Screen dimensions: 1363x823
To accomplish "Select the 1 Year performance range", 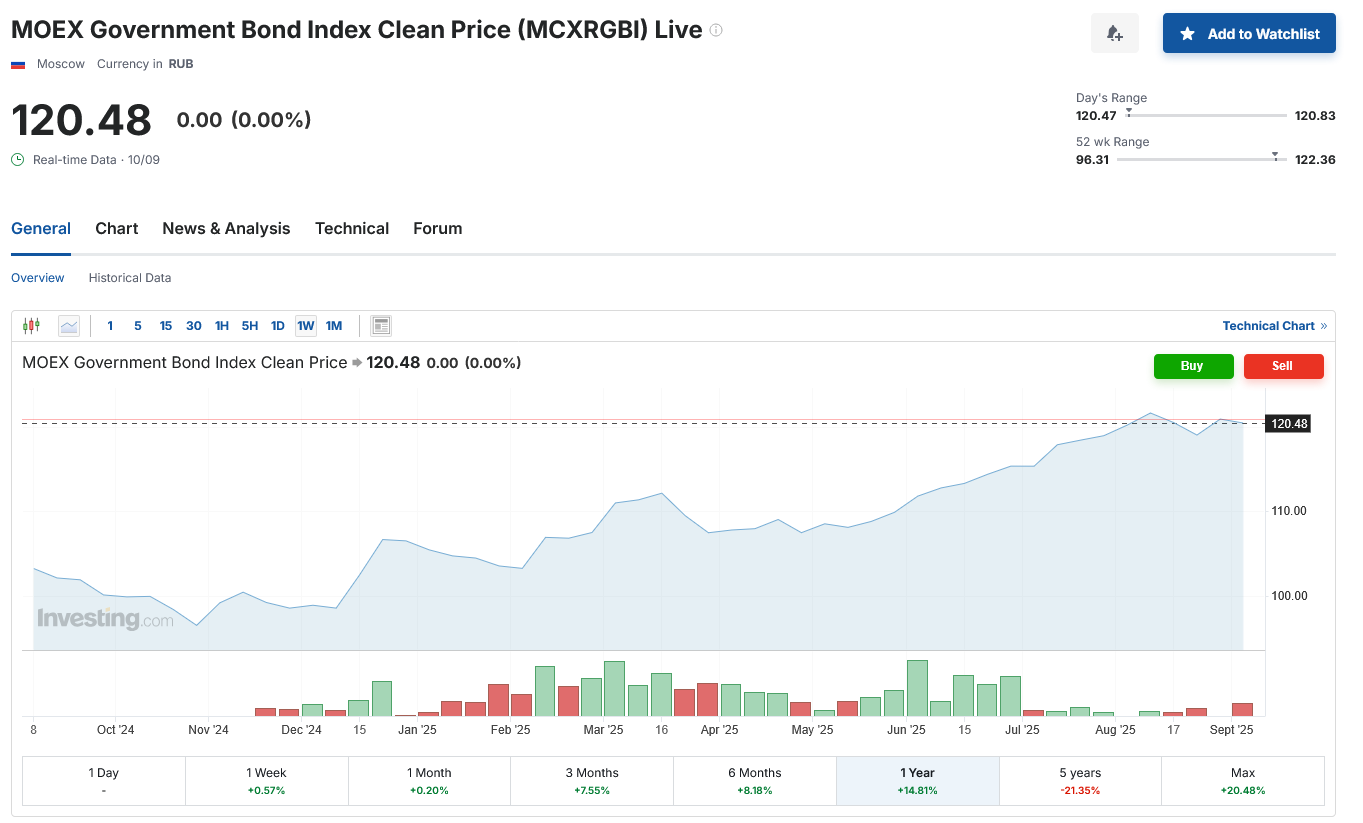I will point(917,781).
